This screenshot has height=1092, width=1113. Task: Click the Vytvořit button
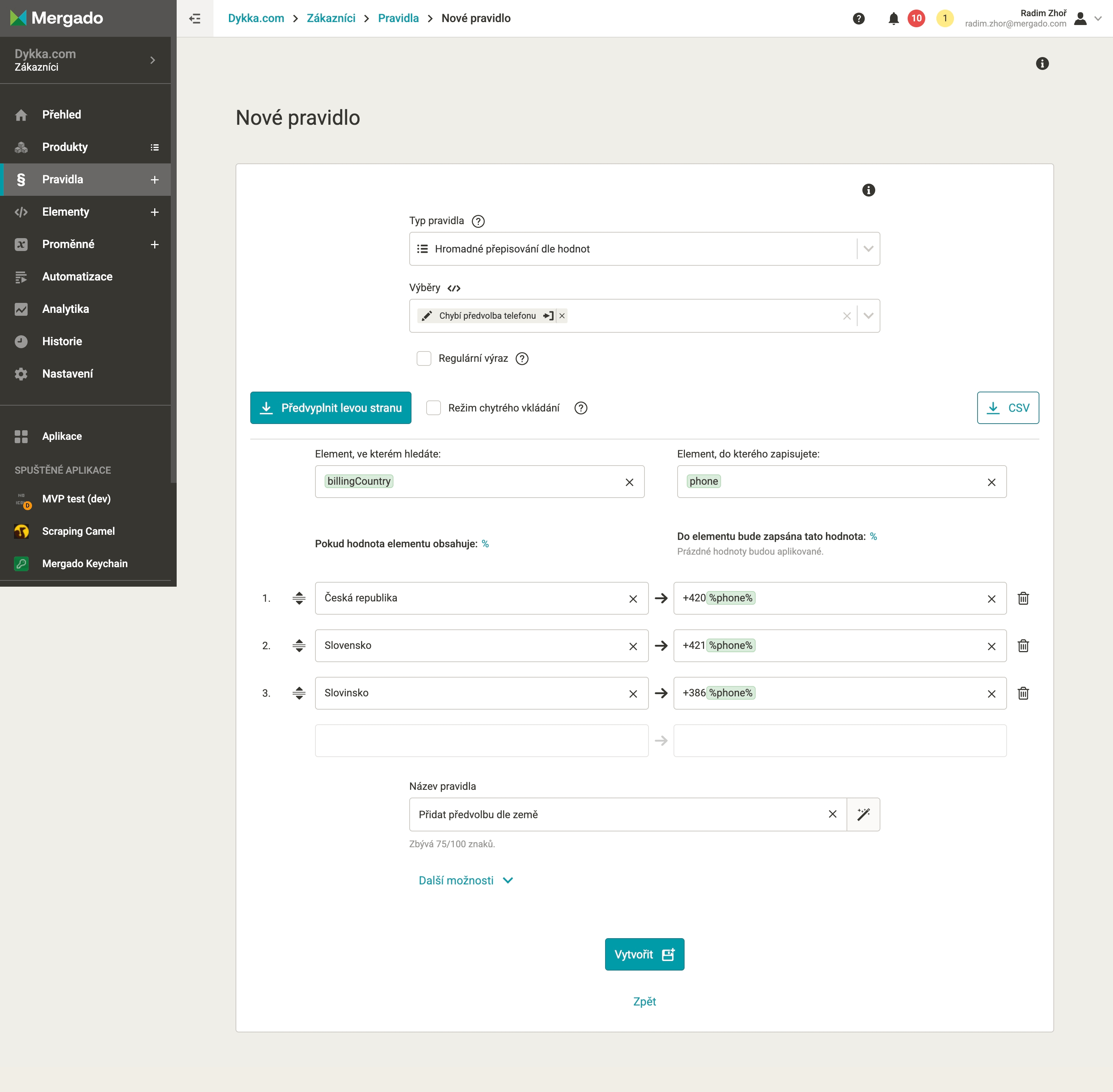[x=644, y=954]
